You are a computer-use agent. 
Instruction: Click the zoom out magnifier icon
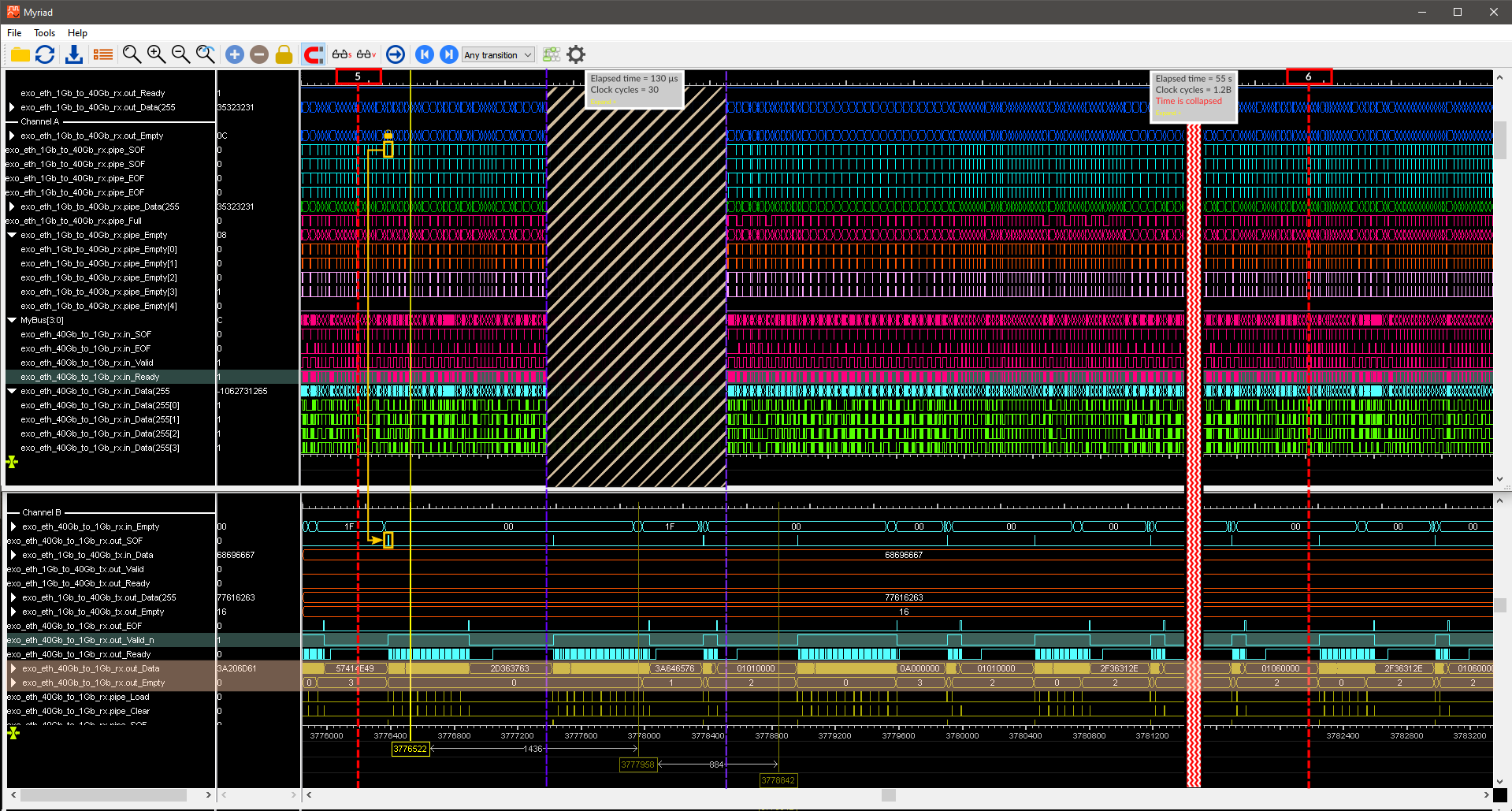[x=180, y=54]
